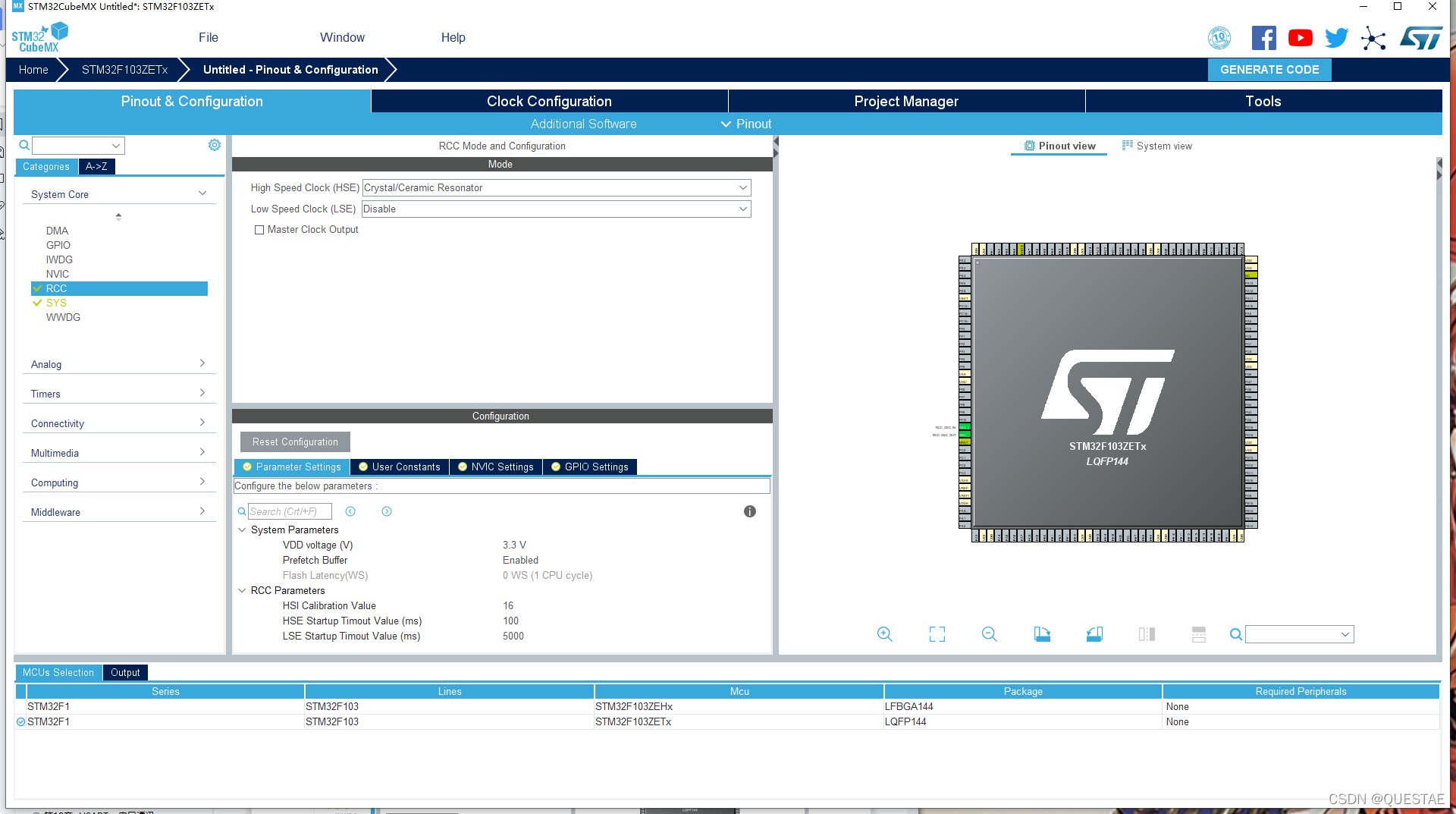The height and width of the screenshot is (814, 1456).
Task: Open the Pinout dropdown menu
Action: point(746,124)
